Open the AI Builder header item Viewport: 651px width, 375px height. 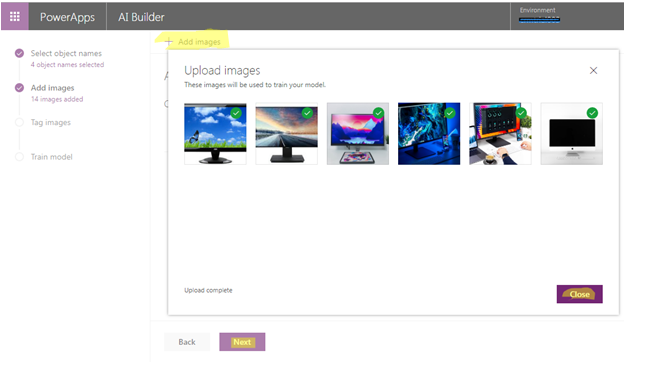coord(141,17)
